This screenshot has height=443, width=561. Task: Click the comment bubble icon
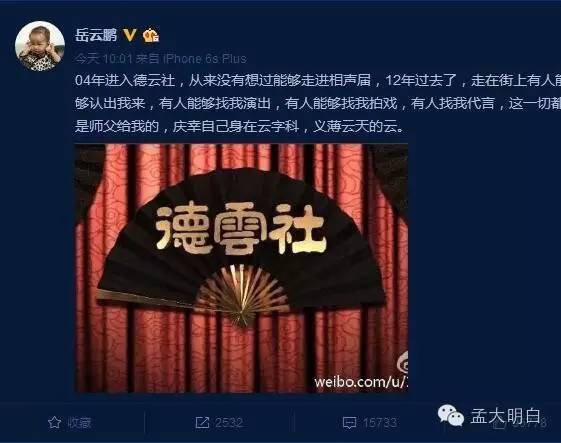349,423
